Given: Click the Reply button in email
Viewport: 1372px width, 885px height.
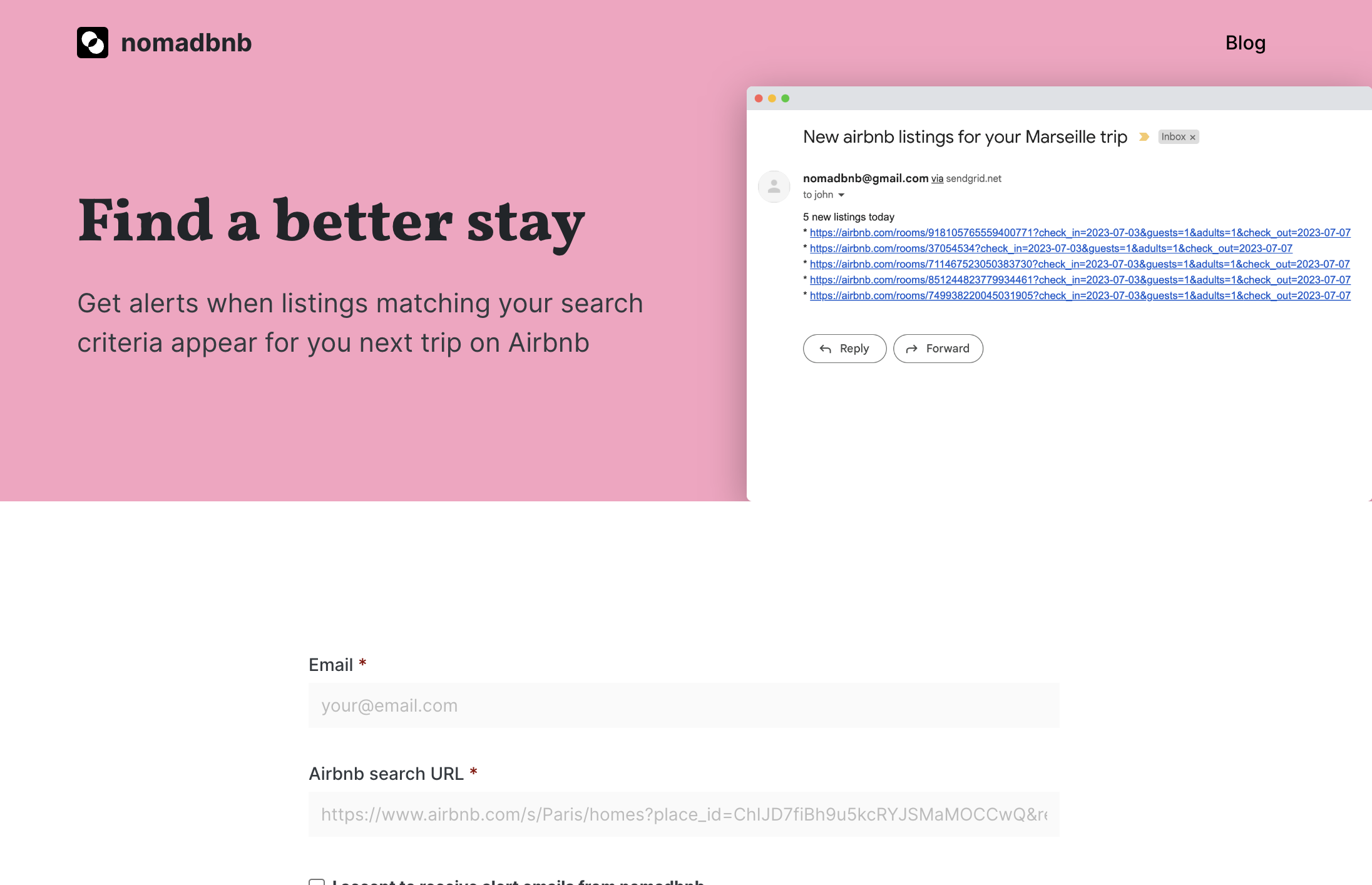Looking at the screenshot, I should 843,348.
